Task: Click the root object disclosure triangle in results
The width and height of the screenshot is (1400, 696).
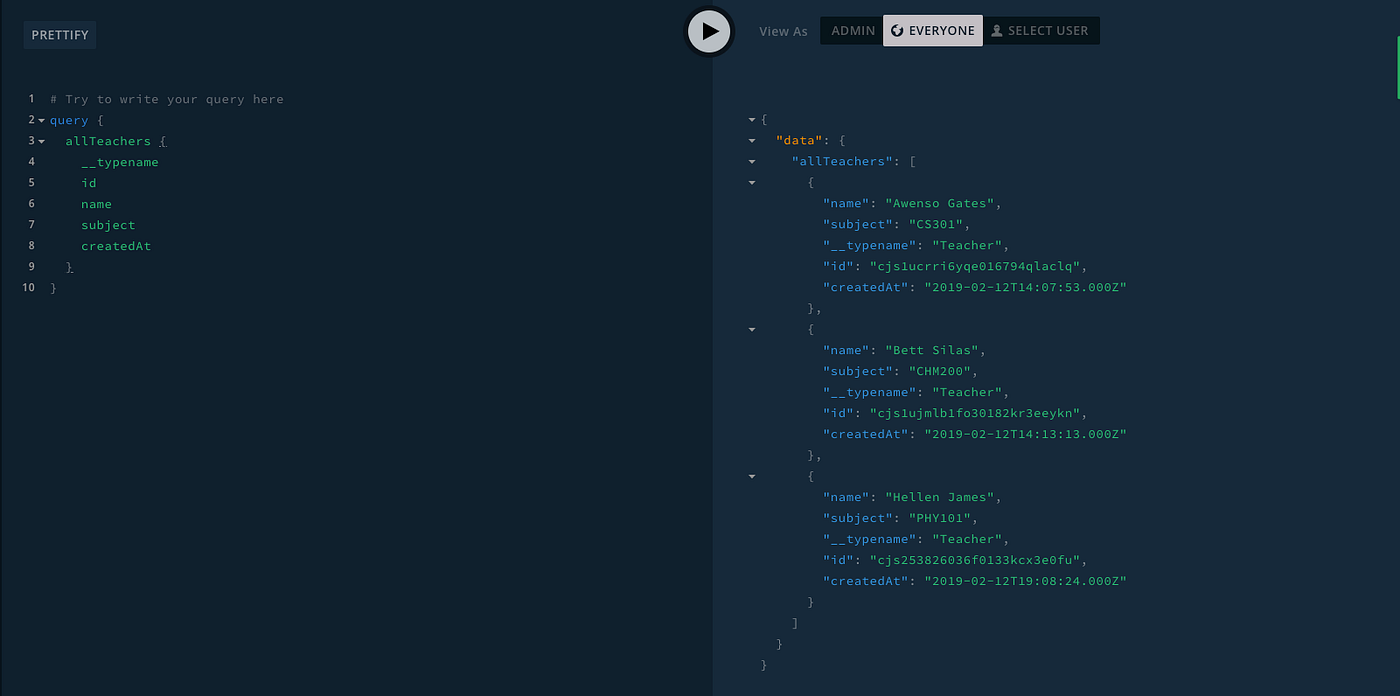Action: [x=752, y=119]
